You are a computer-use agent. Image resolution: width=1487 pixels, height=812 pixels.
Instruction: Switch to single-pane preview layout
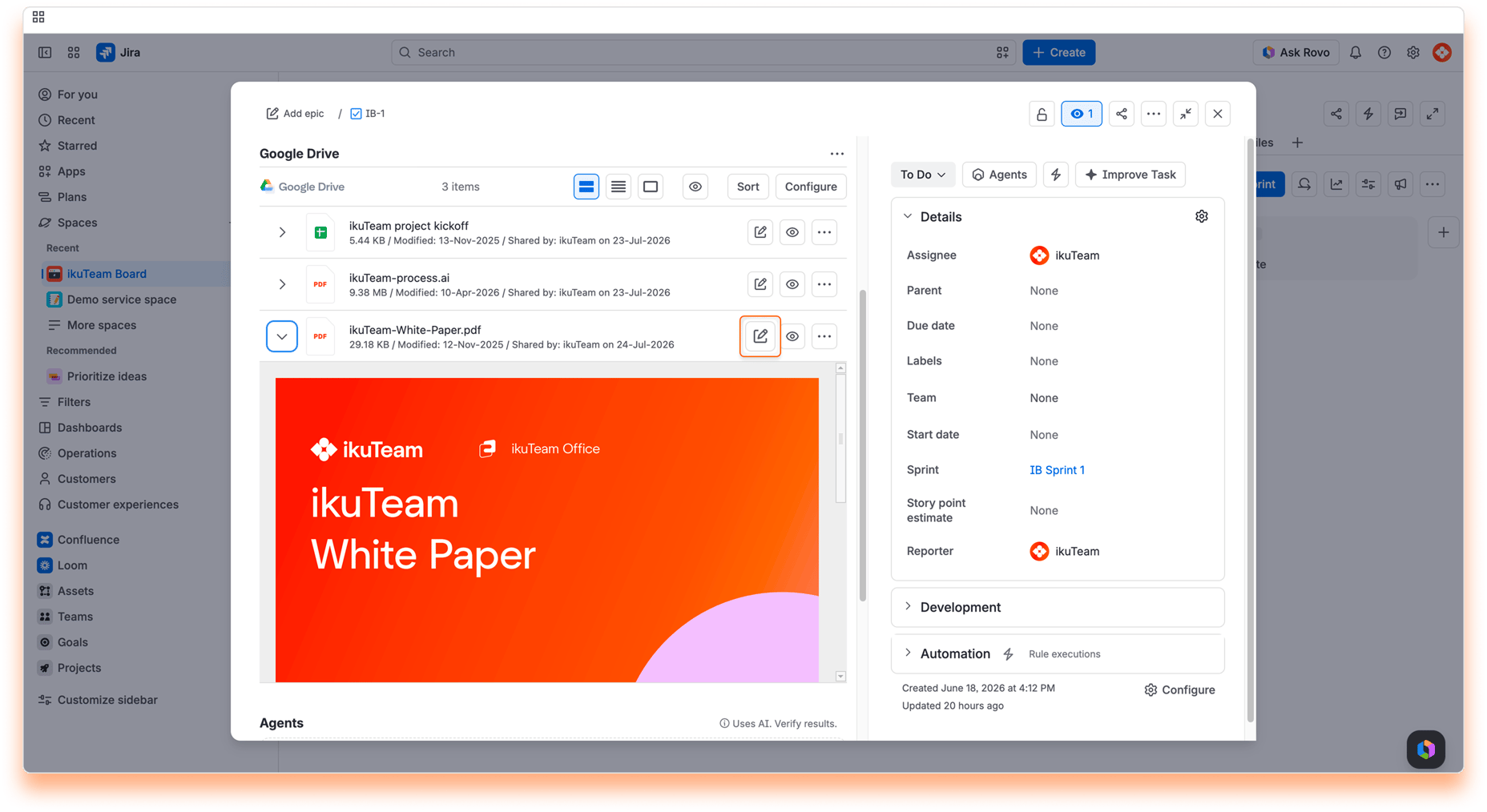click(651, 187)
